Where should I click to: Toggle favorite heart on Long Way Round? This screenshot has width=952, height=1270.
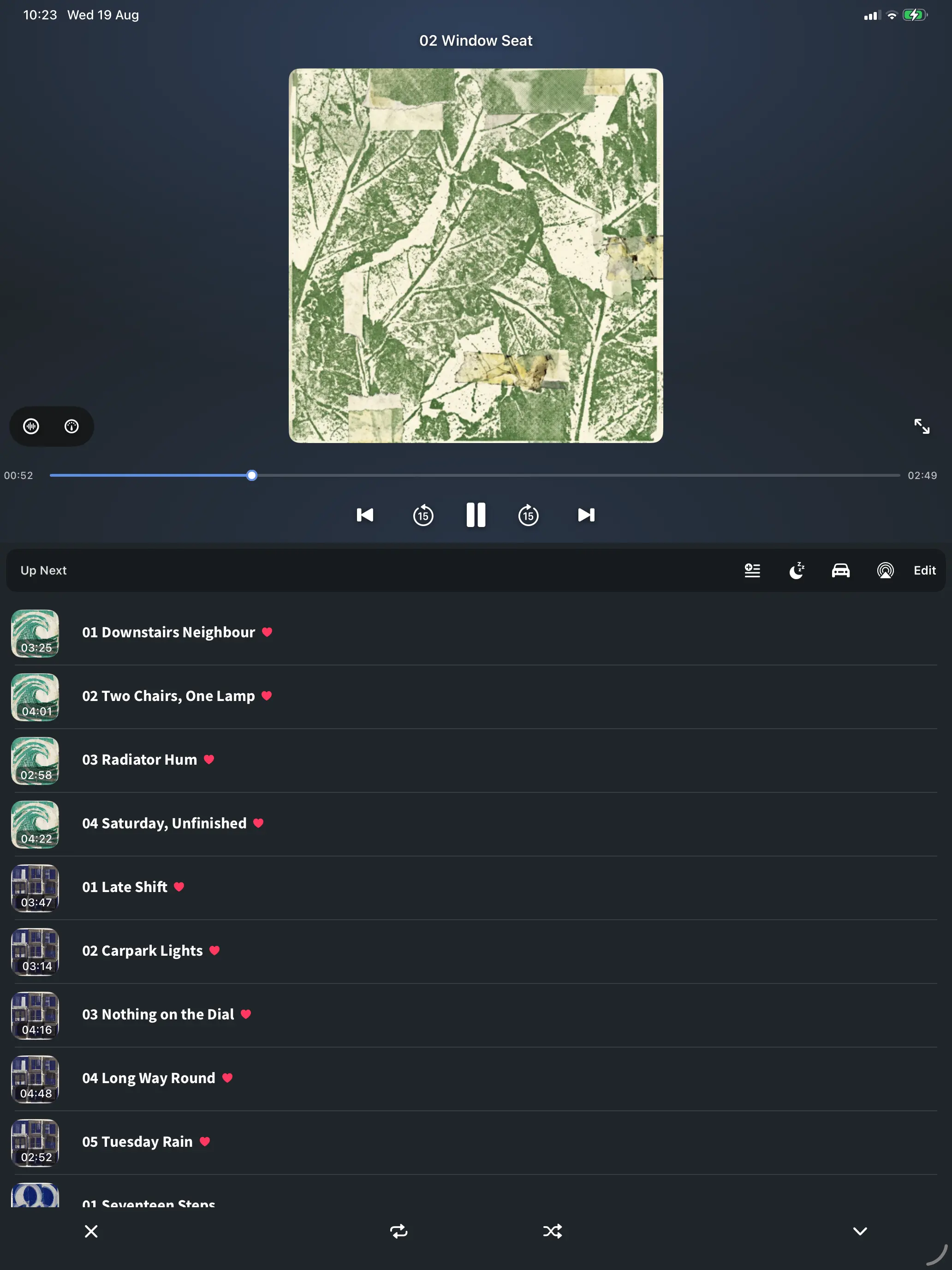pyautogui.click(x=227, y=1078)
